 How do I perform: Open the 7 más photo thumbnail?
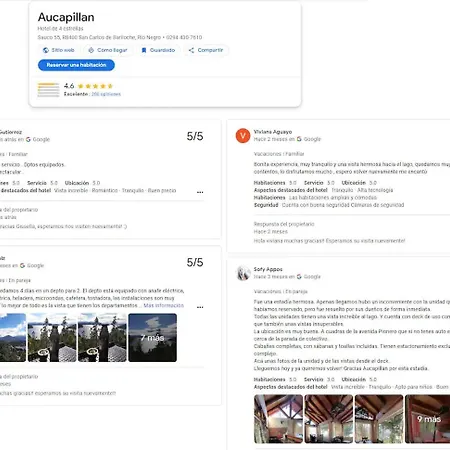153,338
